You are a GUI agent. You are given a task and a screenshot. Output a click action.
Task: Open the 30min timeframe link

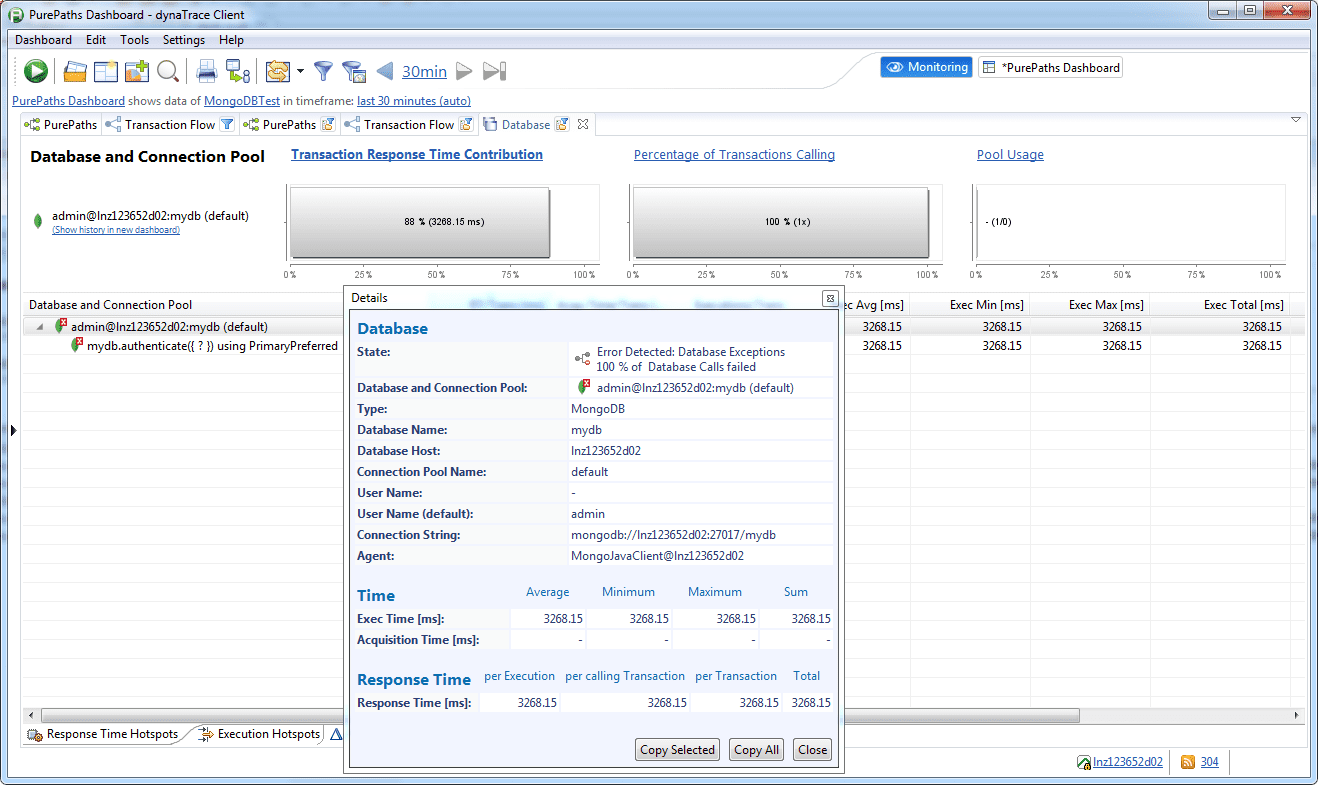424,71
